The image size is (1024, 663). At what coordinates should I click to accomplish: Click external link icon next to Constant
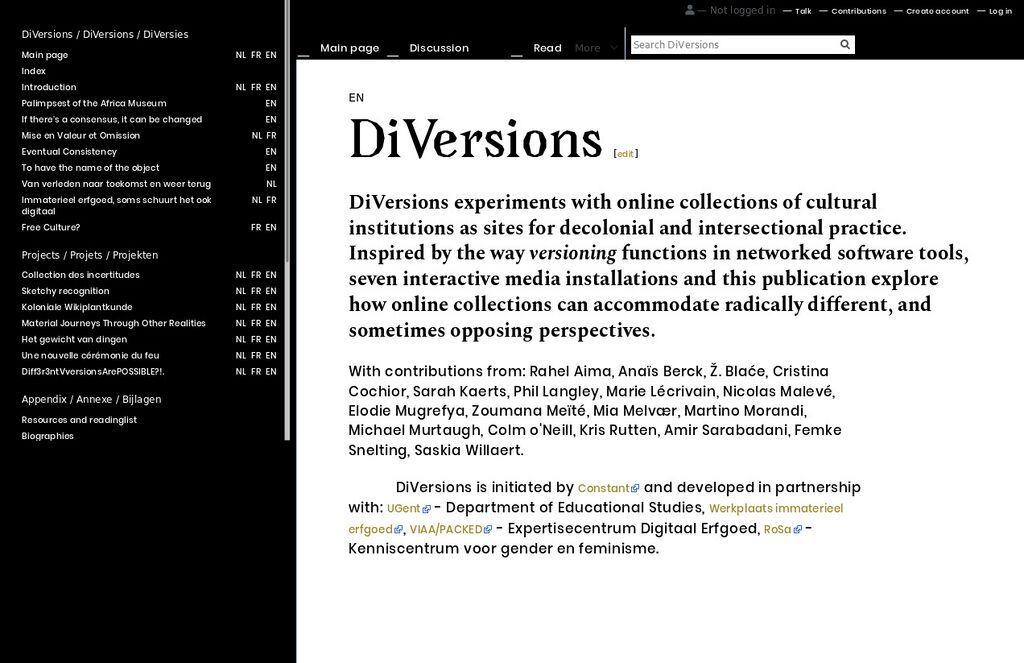tap(635, 489)
